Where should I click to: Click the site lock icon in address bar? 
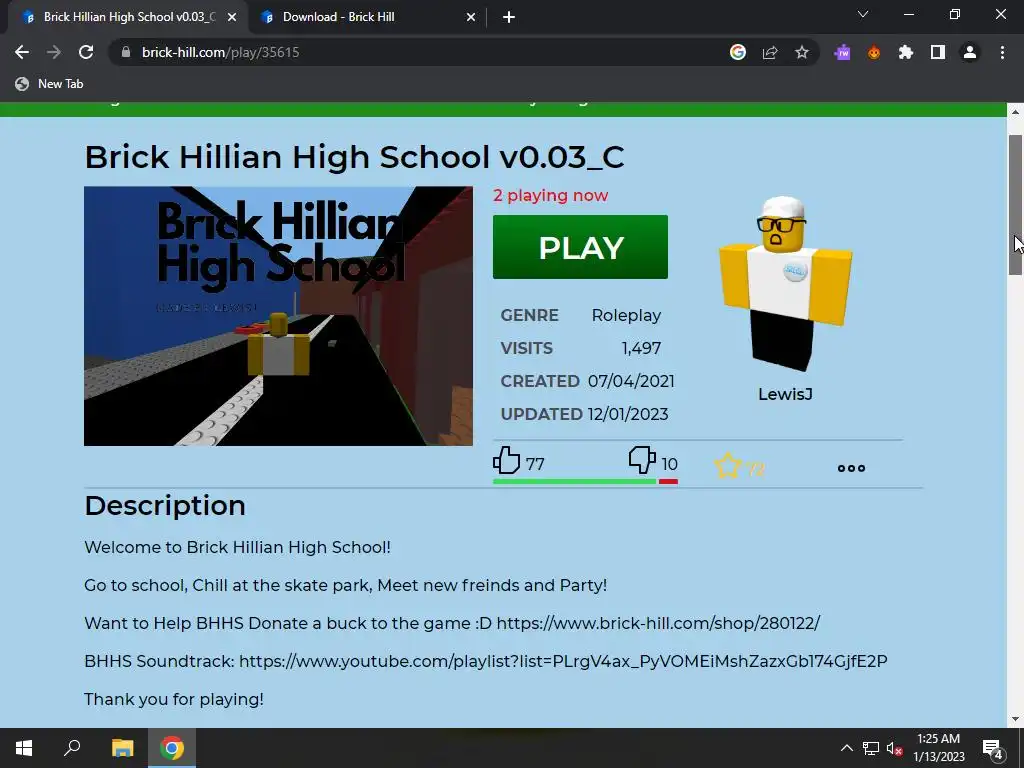click(x=126, y=52)
